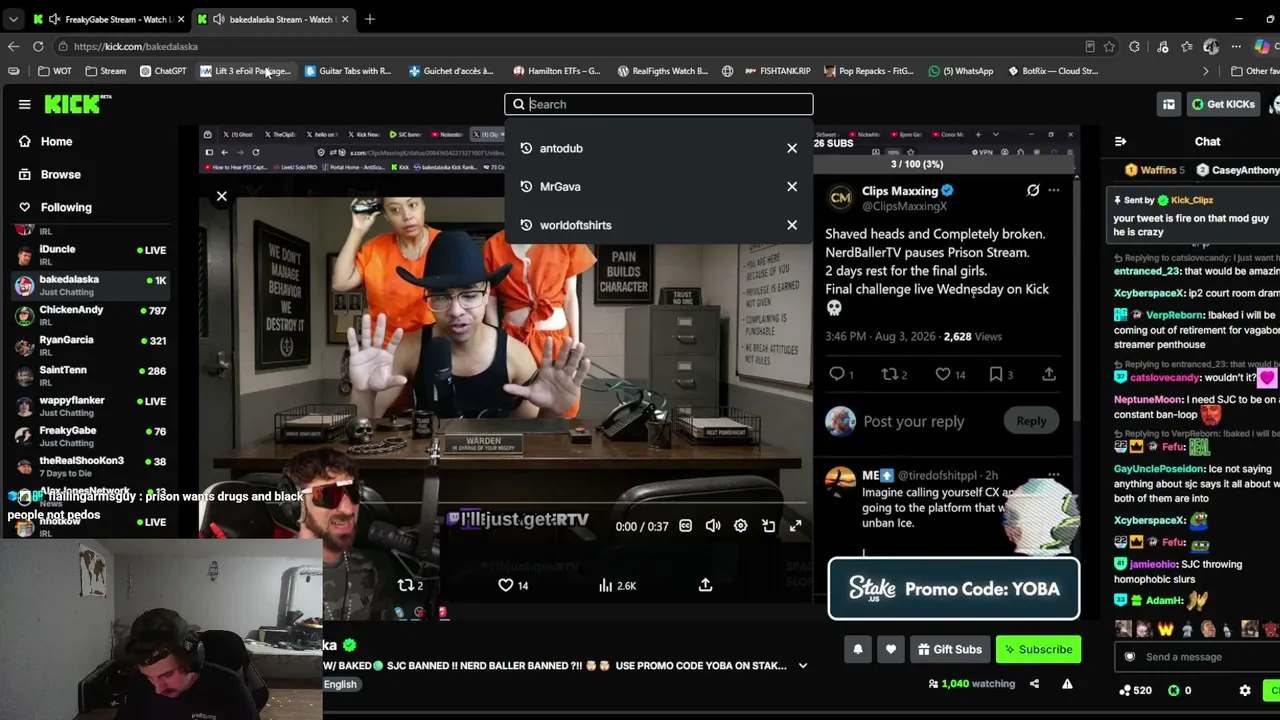Expand the bookmarks overflow chevron
Viewport: 1280px width, 720px height.
click(1205, 71)
